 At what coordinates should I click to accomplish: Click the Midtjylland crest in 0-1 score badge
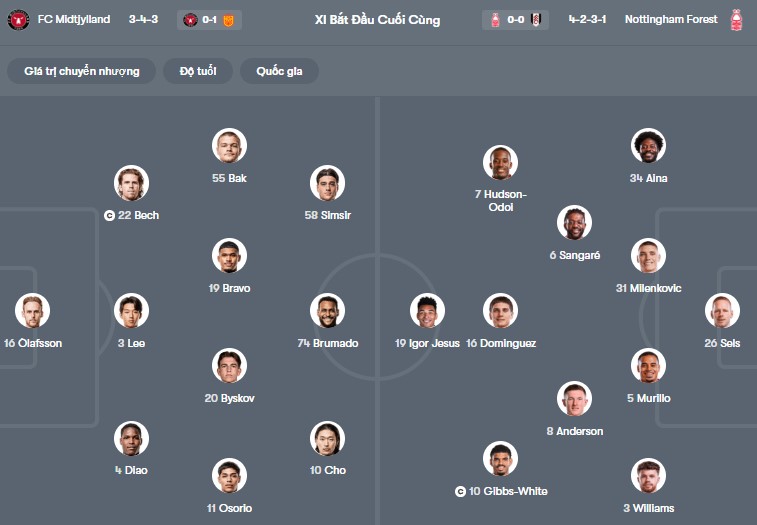pyautogui.click(x=191, y=20)
